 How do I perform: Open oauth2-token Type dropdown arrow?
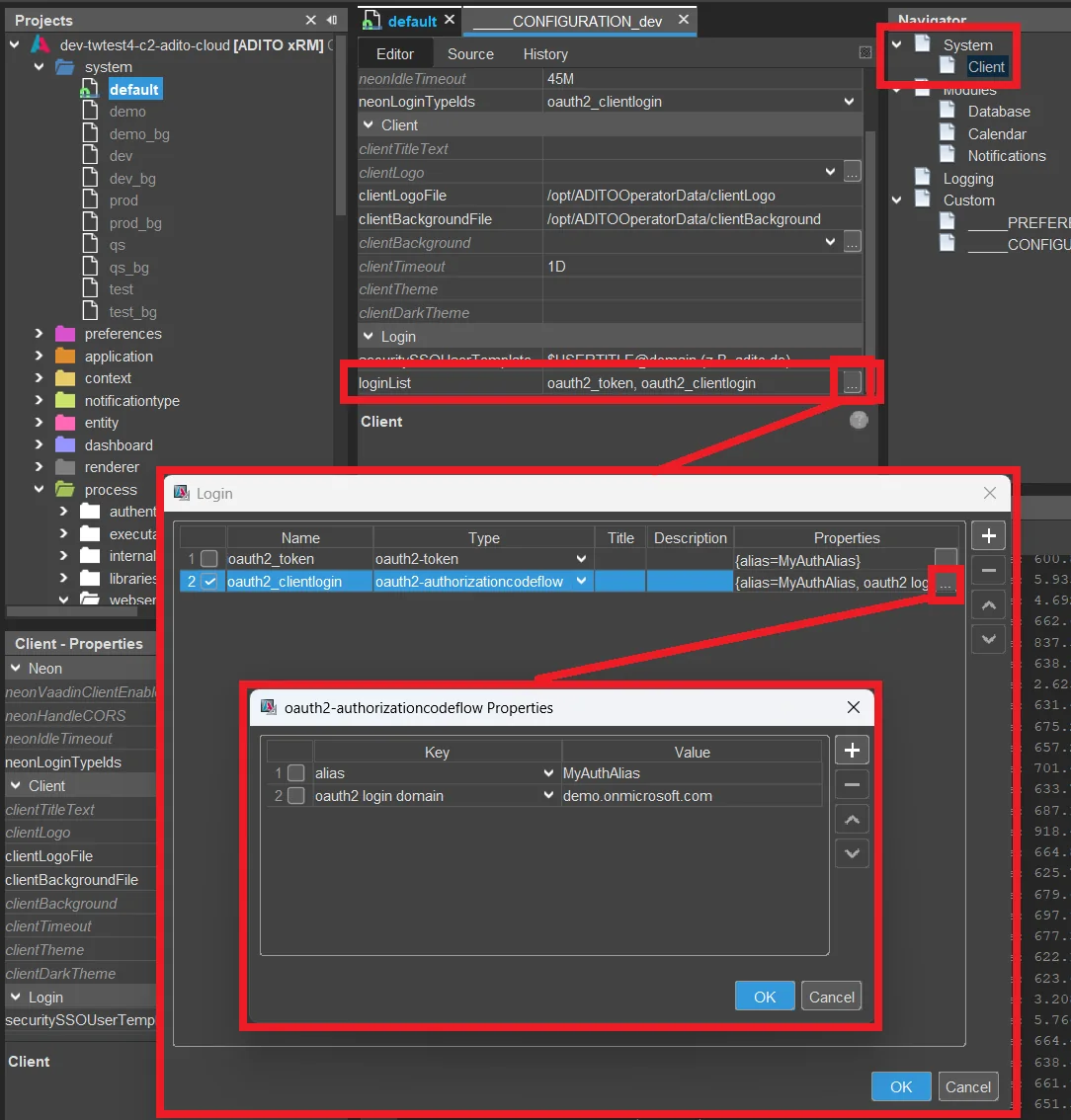581,559
